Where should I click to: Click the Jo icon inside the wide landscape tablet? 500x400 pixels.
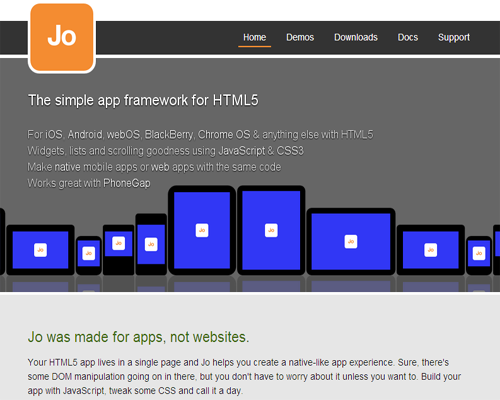pyautogui.click(x=351, y=242)
